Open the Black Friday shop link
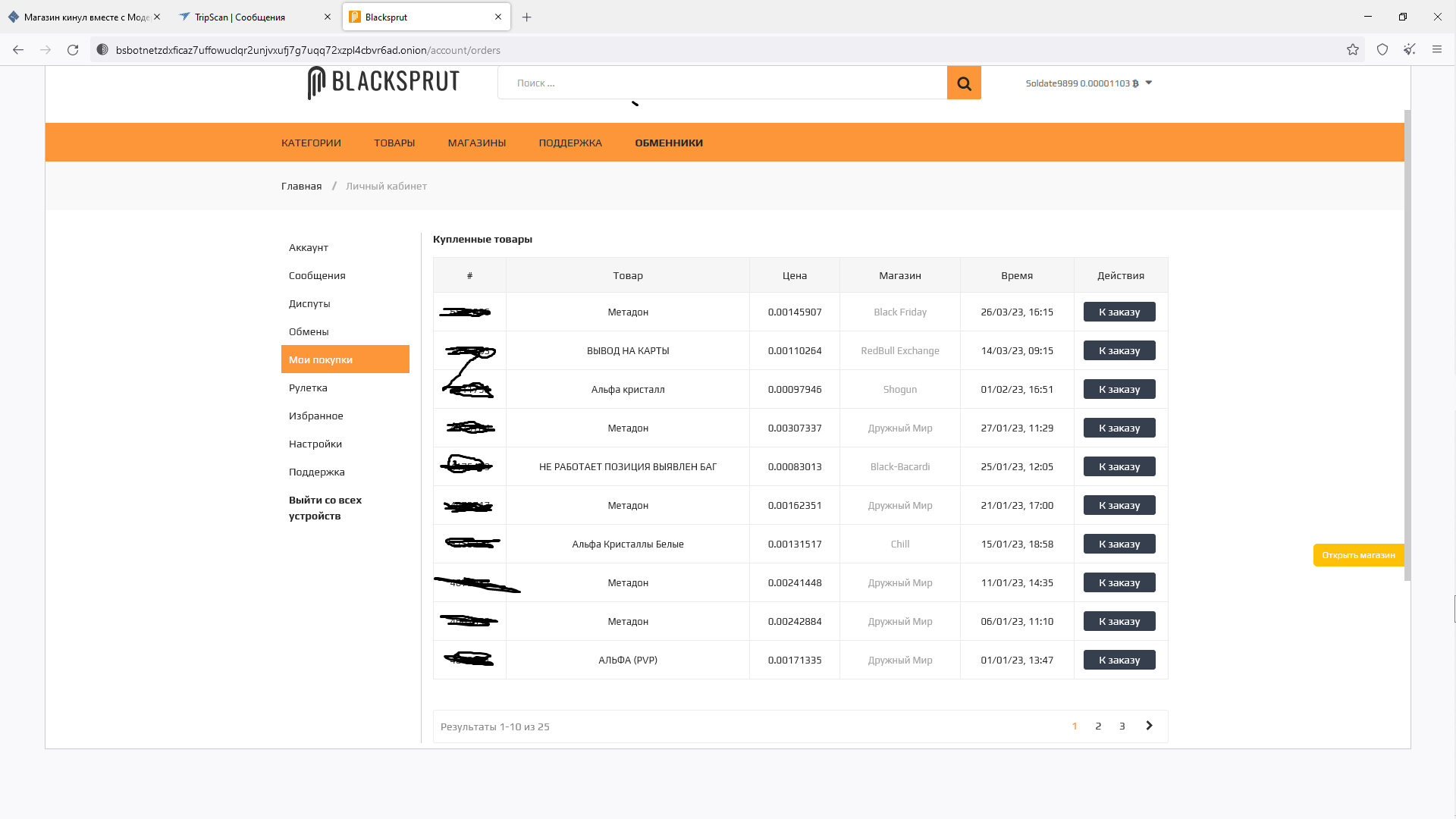This screenshot has height=819, width=1456. pyautogui.click(x=900, y=312)
